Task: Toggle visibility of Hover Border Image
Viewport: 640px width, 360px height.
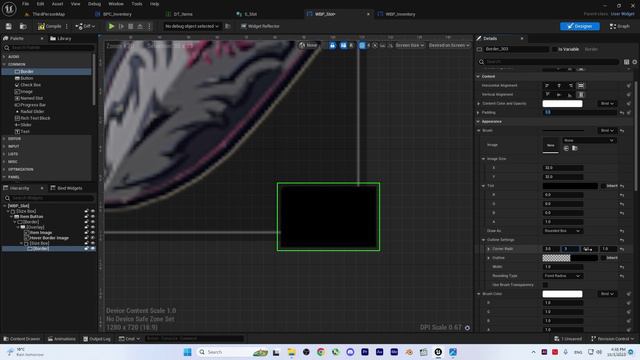Action: [x=93, y=238]
